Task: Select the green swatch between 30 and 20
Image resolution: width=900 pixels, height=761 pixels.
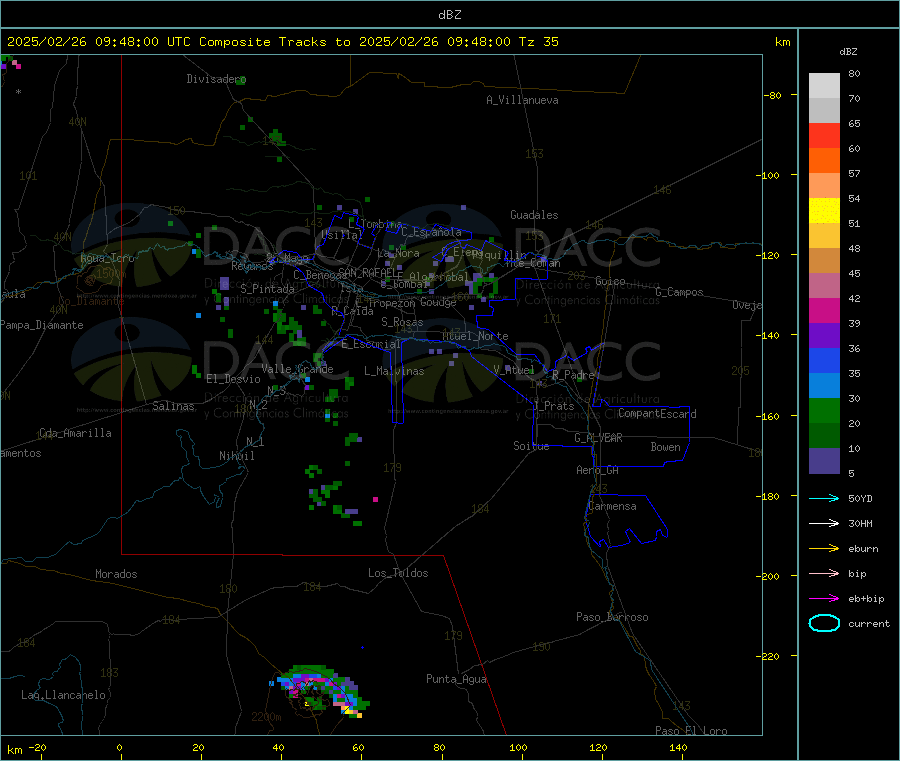Action: (x=824, y=410)
